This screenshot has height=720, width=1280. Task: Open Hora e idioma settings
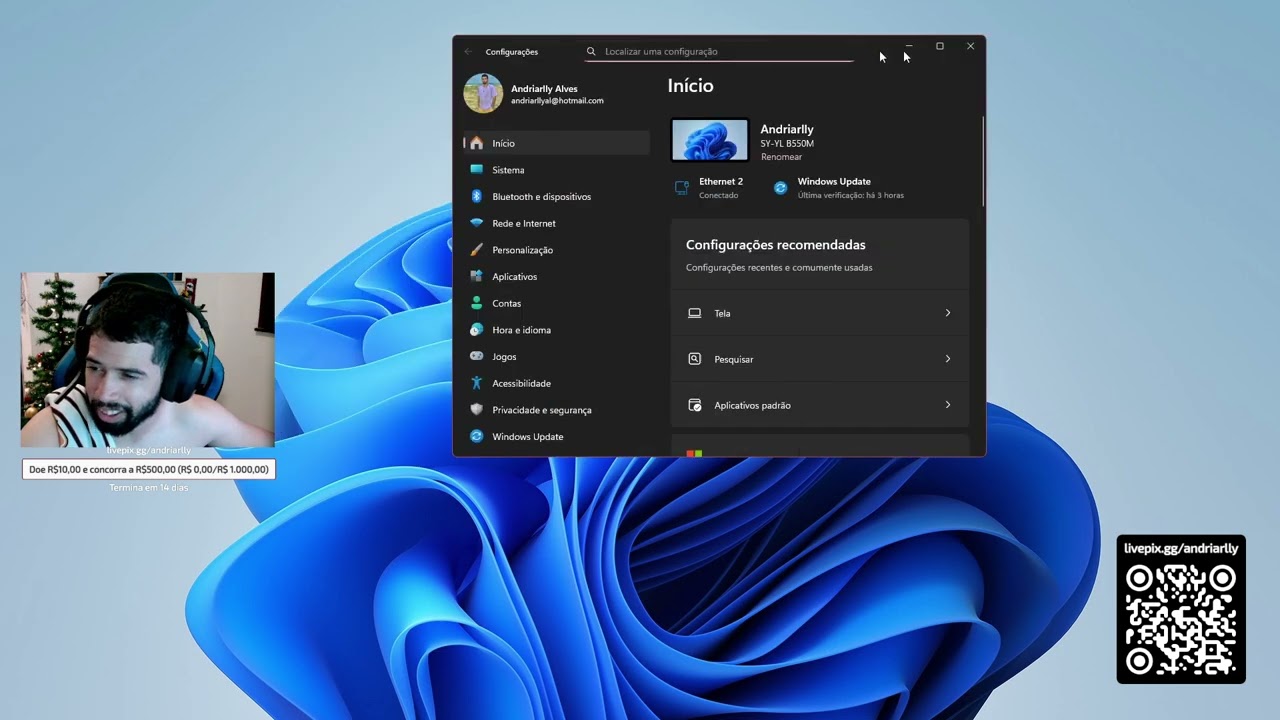[x=557, y=330]
